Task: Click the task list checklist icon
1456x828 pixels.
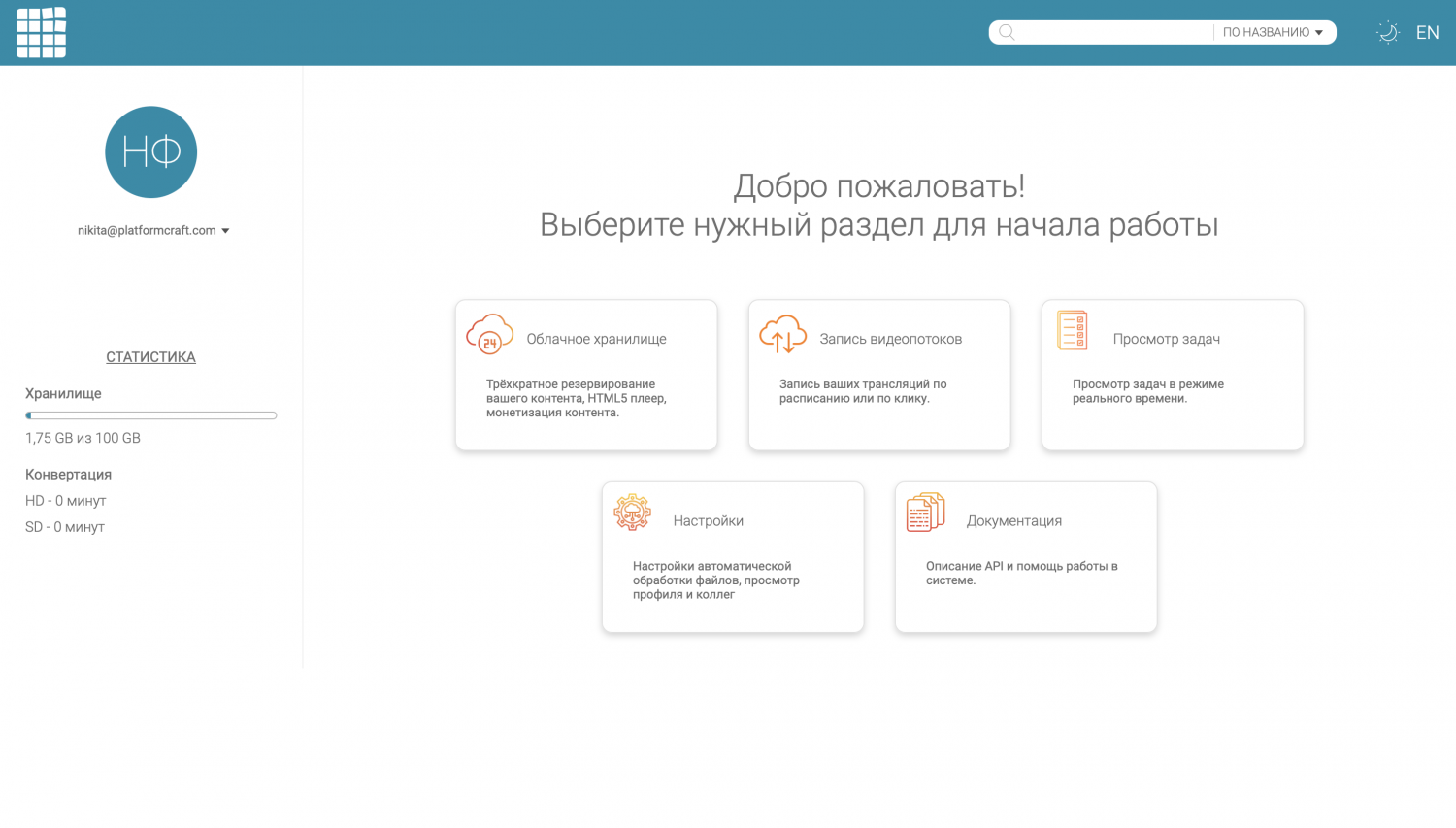Action: (x=1072, y=331)
